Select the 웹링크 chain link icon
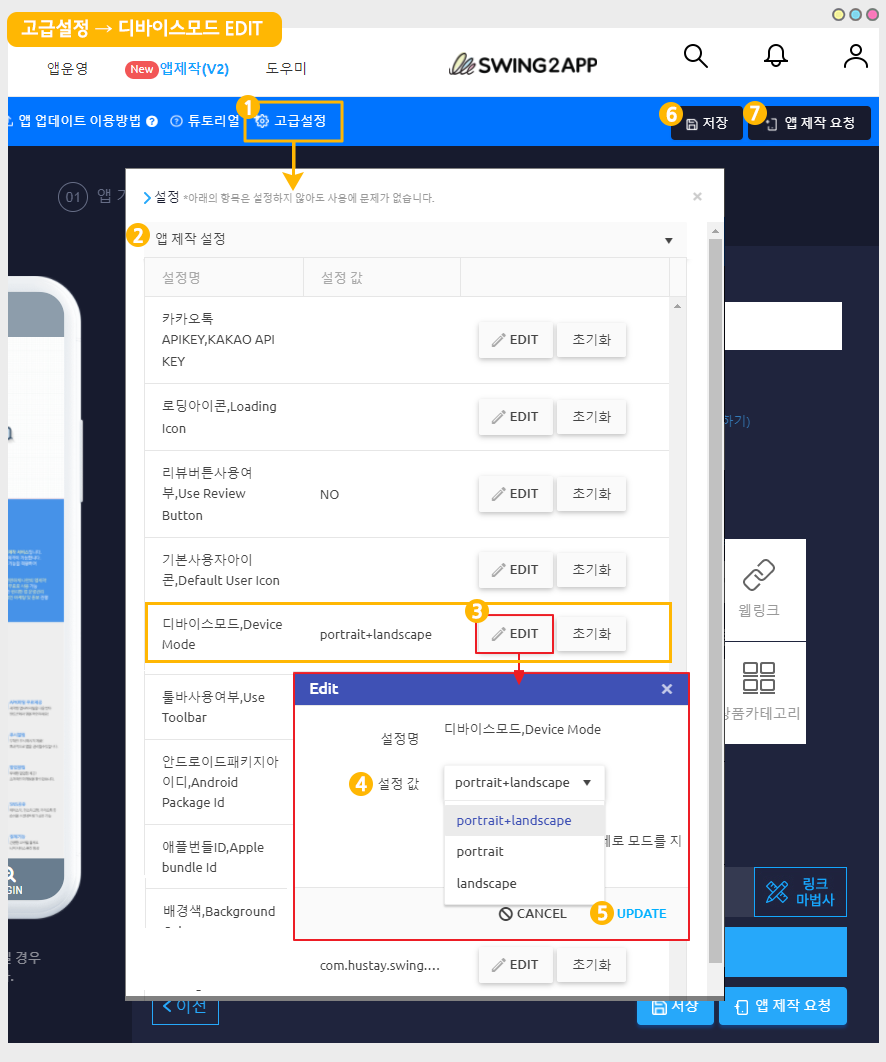The image size is (886, 1062). click(759, 577)
